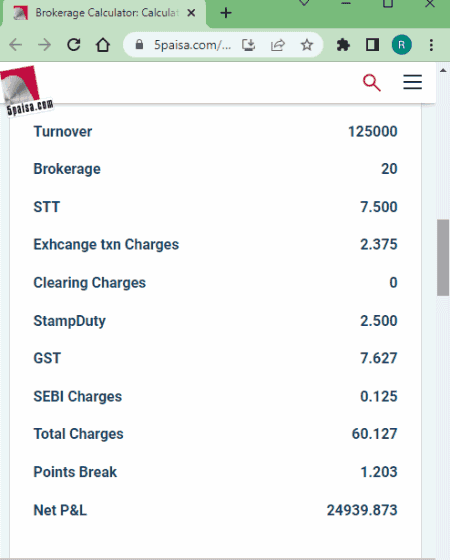Open Chrome three-dot menu
The height and width of the screenshot is (560, 450).
[431, 45]
